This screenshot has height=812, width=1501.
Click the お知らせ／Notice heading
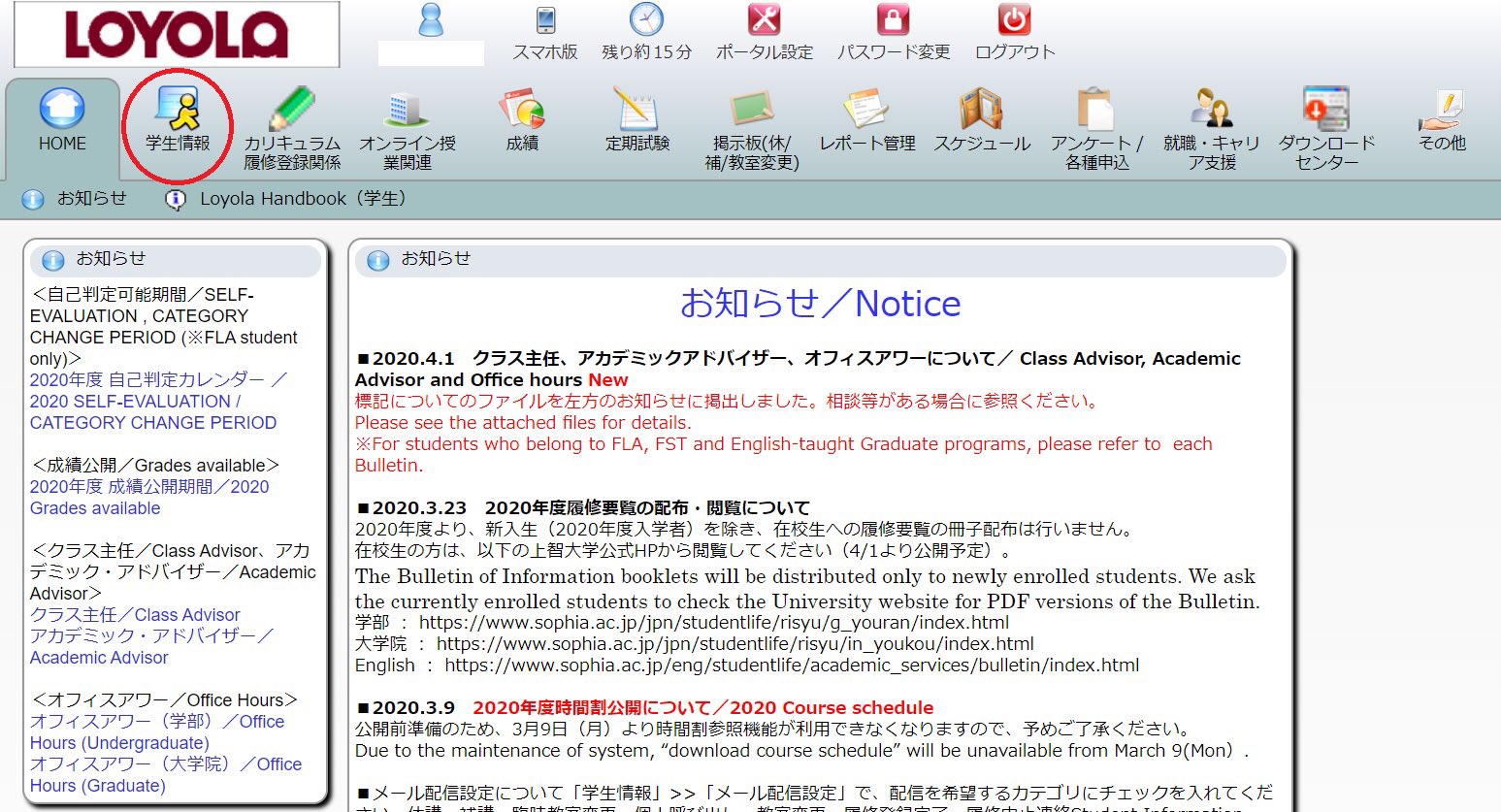tap(820, 304)
